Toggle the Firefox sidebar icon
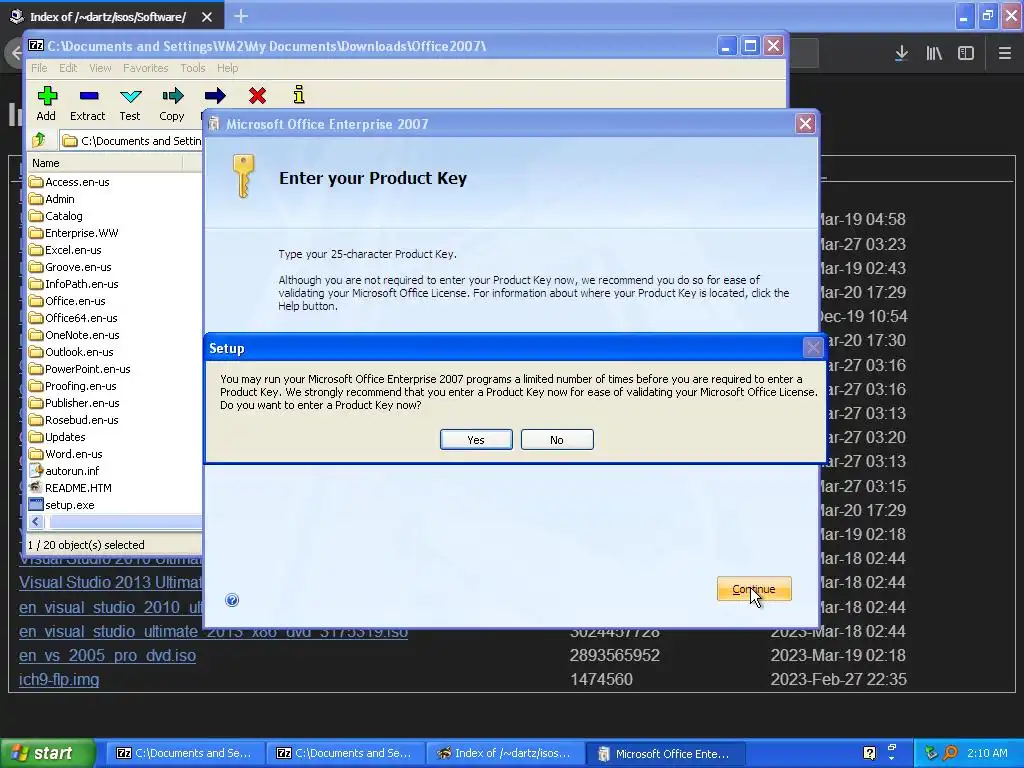This screenshot has height=768, width=1024. (x=966, y=54)
